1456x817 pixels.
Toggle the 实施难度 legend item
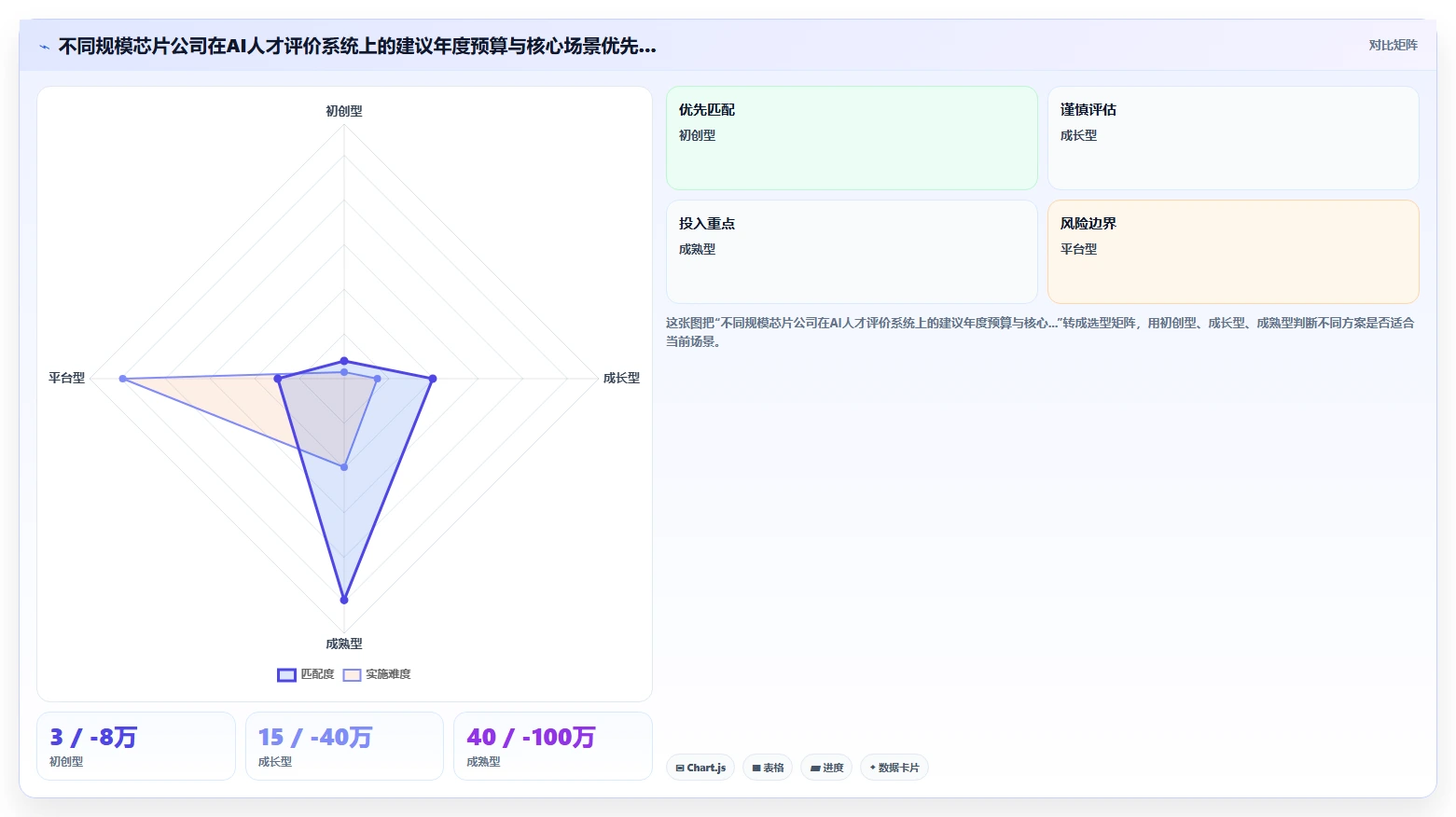tap(377, 674)
